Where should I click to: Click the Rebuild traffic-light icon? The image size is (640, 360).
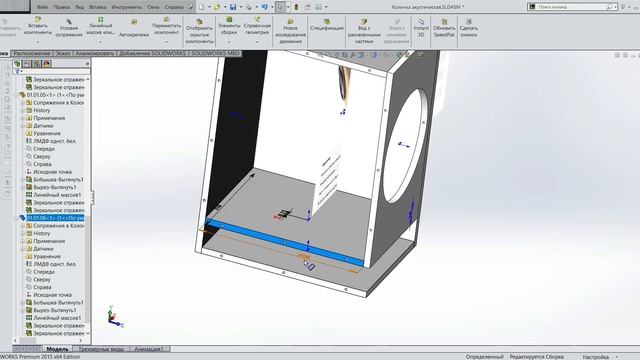[x=296, y=7]
